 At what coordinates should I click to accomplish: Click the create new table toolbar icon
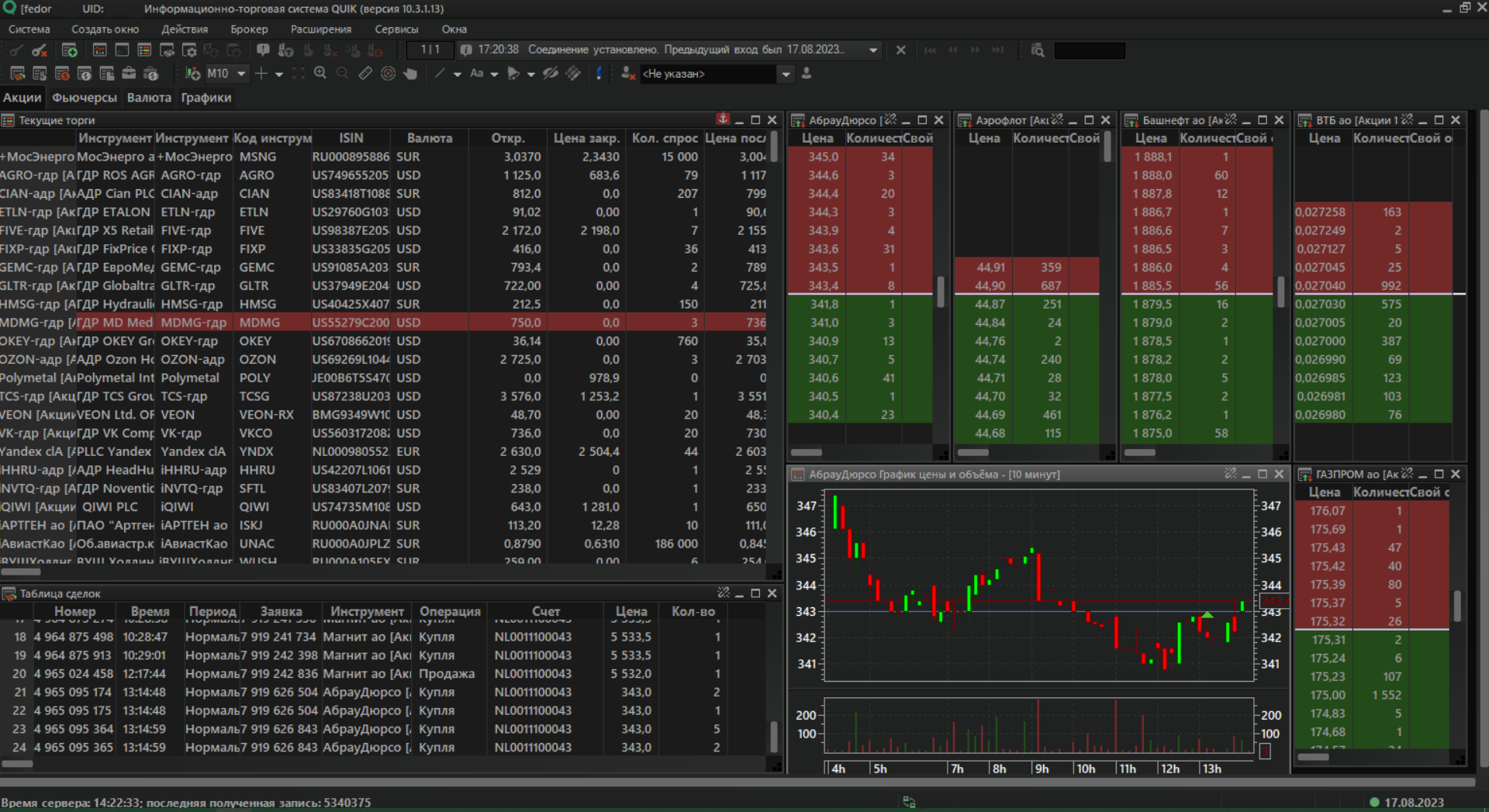tap(70, 50)
